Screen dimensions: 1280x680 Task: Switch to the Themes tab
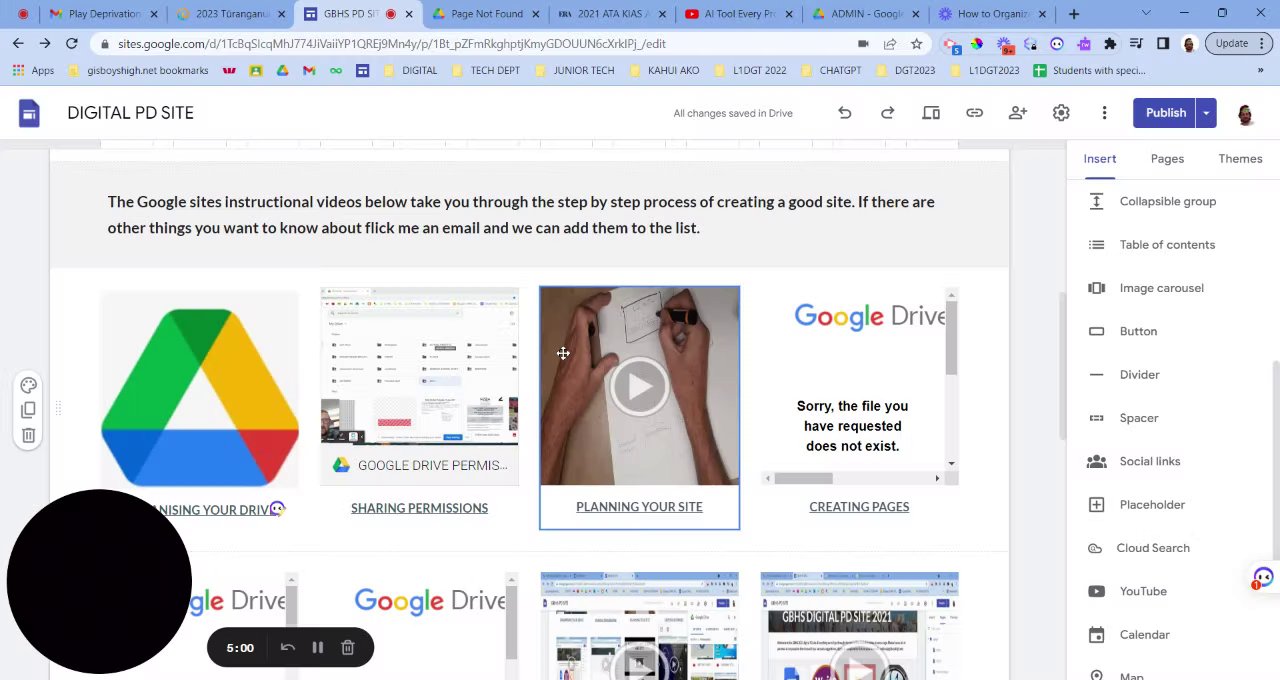point(1240,159)
